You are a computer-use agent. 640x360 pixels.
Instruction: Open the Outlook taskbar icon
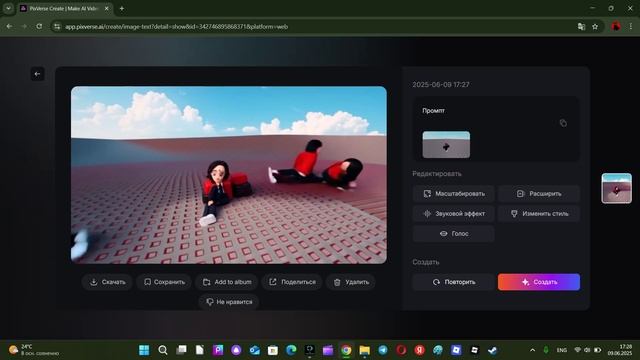[x=255, y=350]
